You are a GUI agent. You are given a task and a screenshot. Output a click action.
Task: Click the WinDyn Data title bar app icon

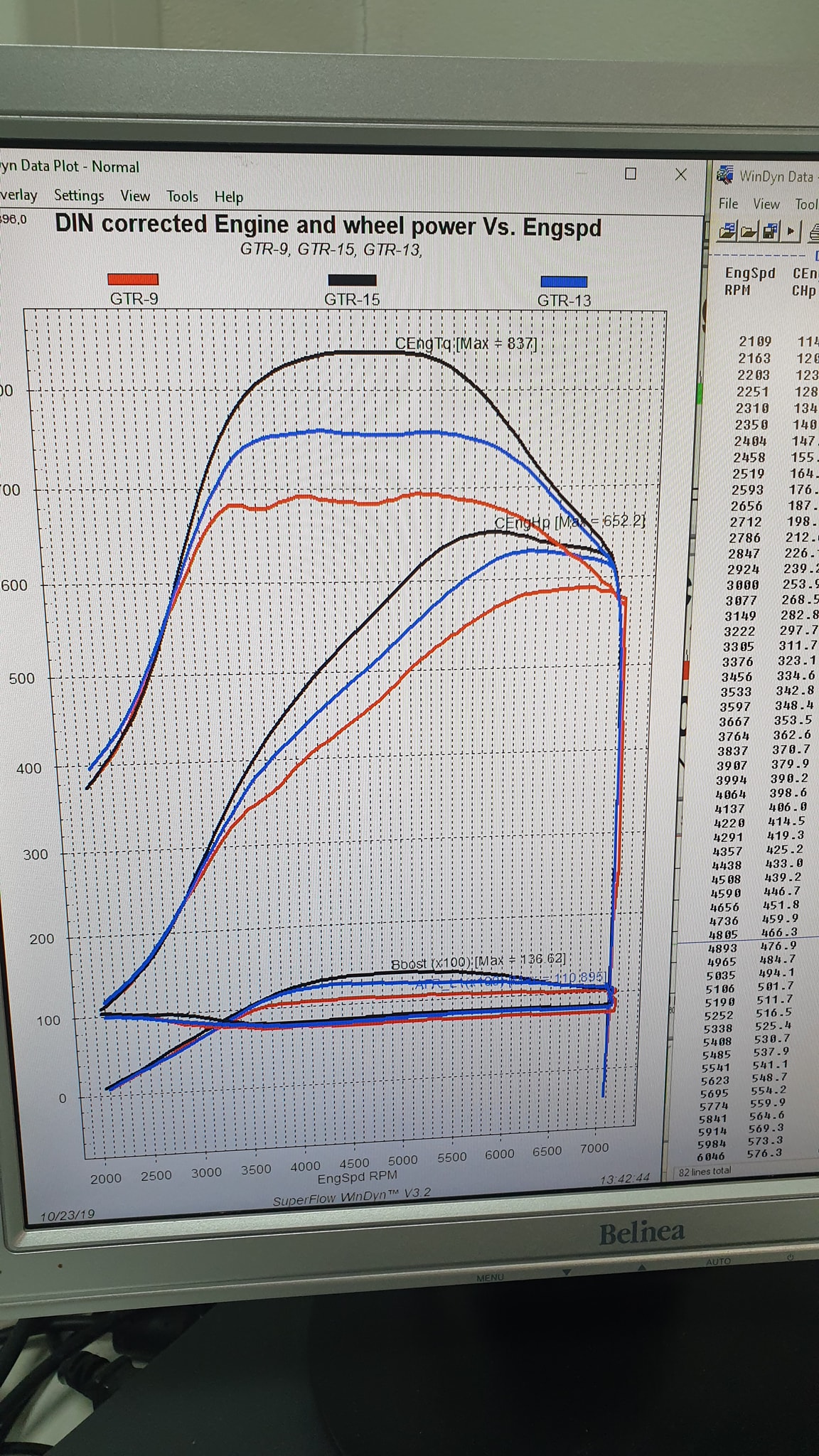(724, 174)
